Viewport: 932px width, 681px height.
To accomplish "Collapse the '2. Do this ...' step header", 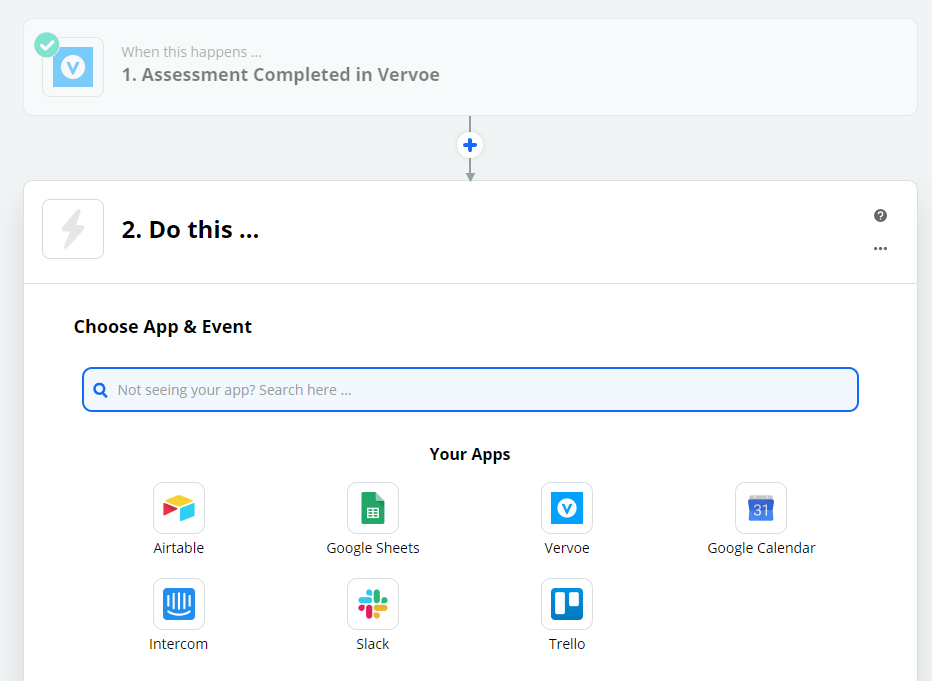I will 470,232.
